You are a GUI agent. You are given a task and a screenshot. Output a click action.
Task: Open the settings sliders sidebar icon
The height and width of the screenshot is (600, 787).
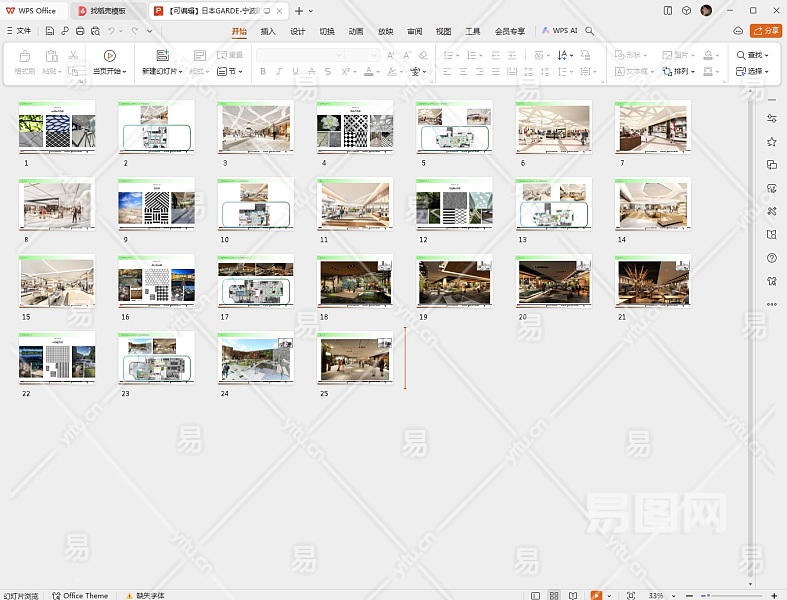(771, 119)
